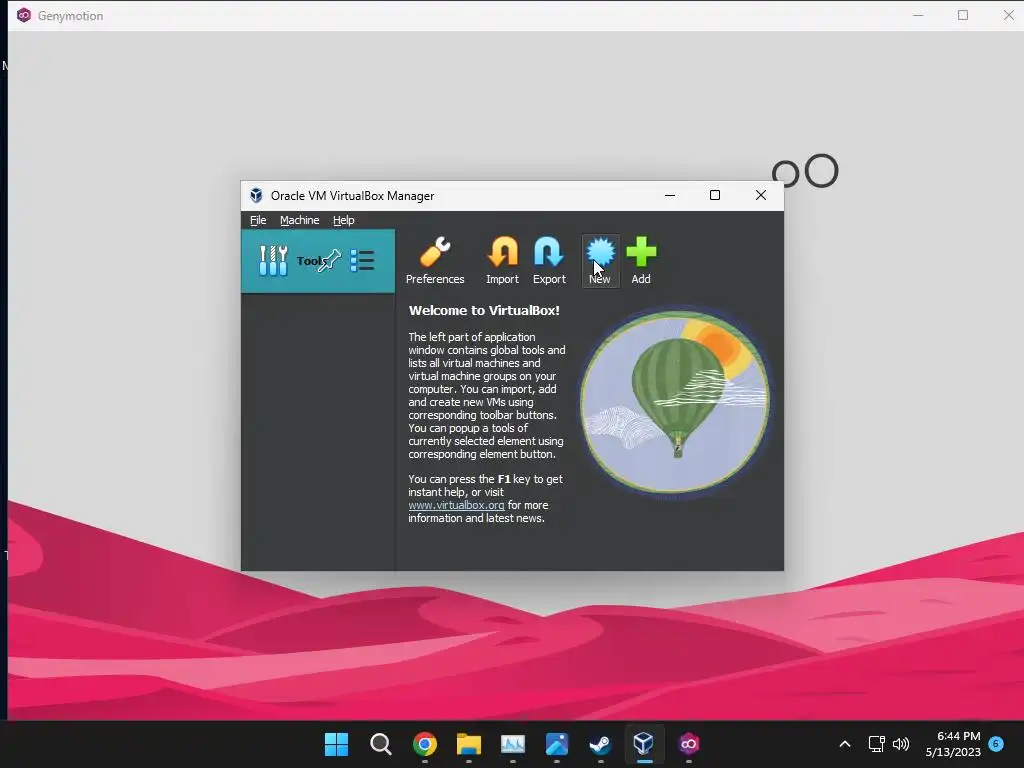The image size is (1024, 768).
Task: Minimize the Genymotion window
Action: click(x=918, y=15)
